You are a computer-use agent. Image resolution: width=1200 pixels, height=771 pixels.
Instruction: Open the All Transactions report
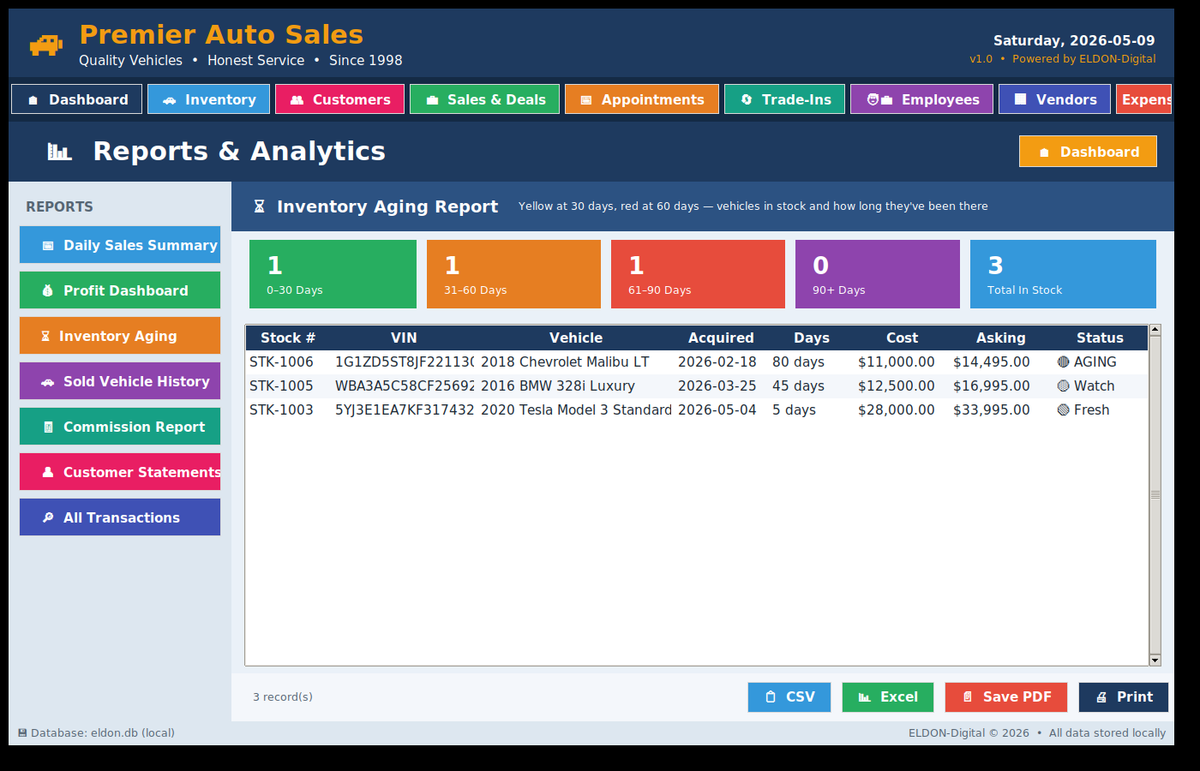120,517
